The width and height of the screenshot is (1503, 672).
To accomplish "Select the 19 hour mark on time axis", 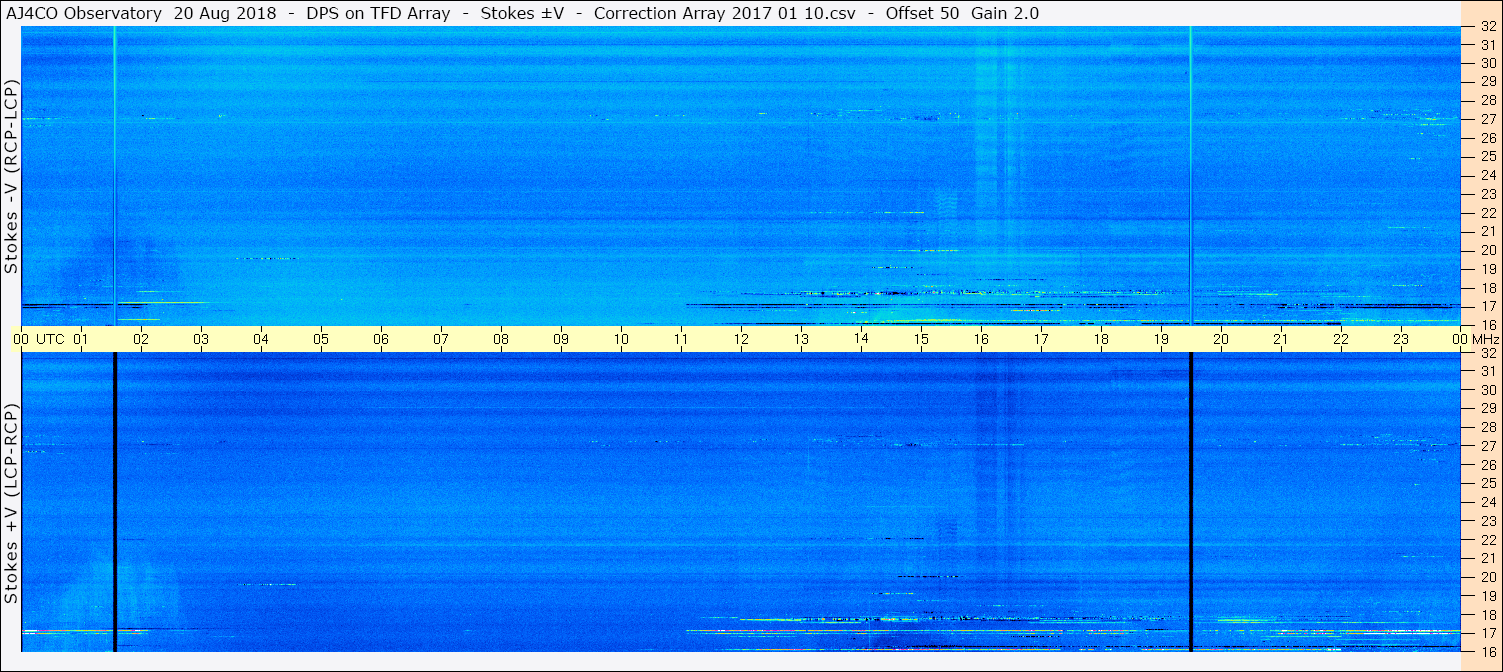I will (x=1161, y=339).
